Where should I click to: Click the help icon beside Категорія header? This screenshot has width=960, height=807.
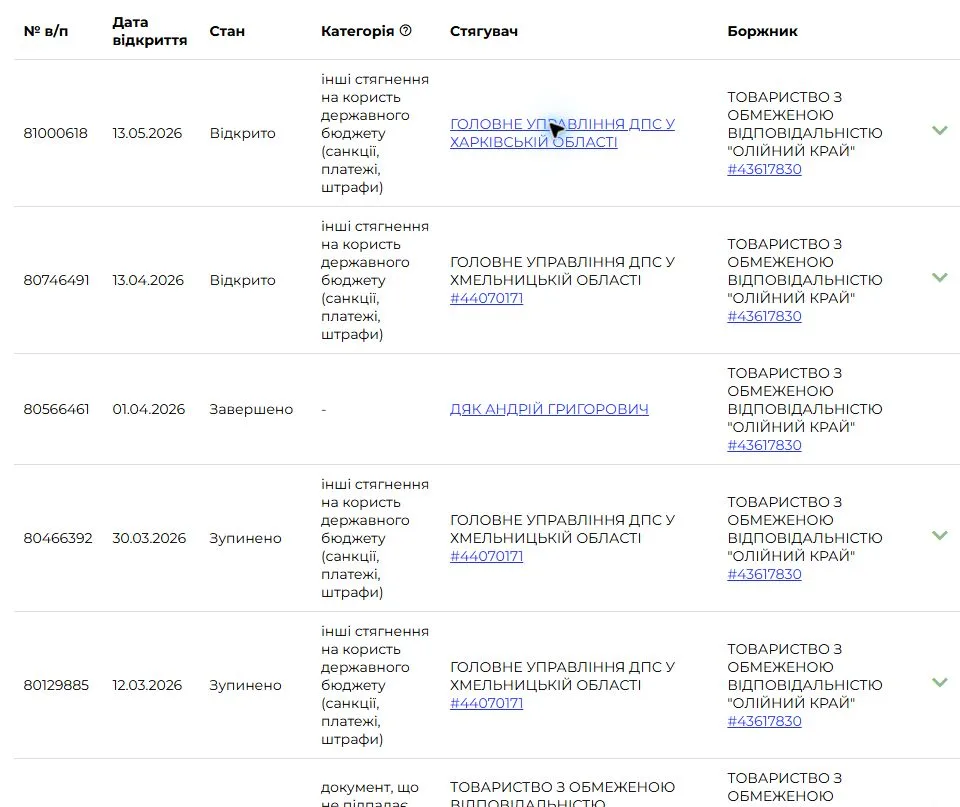[x=405, y=30]
